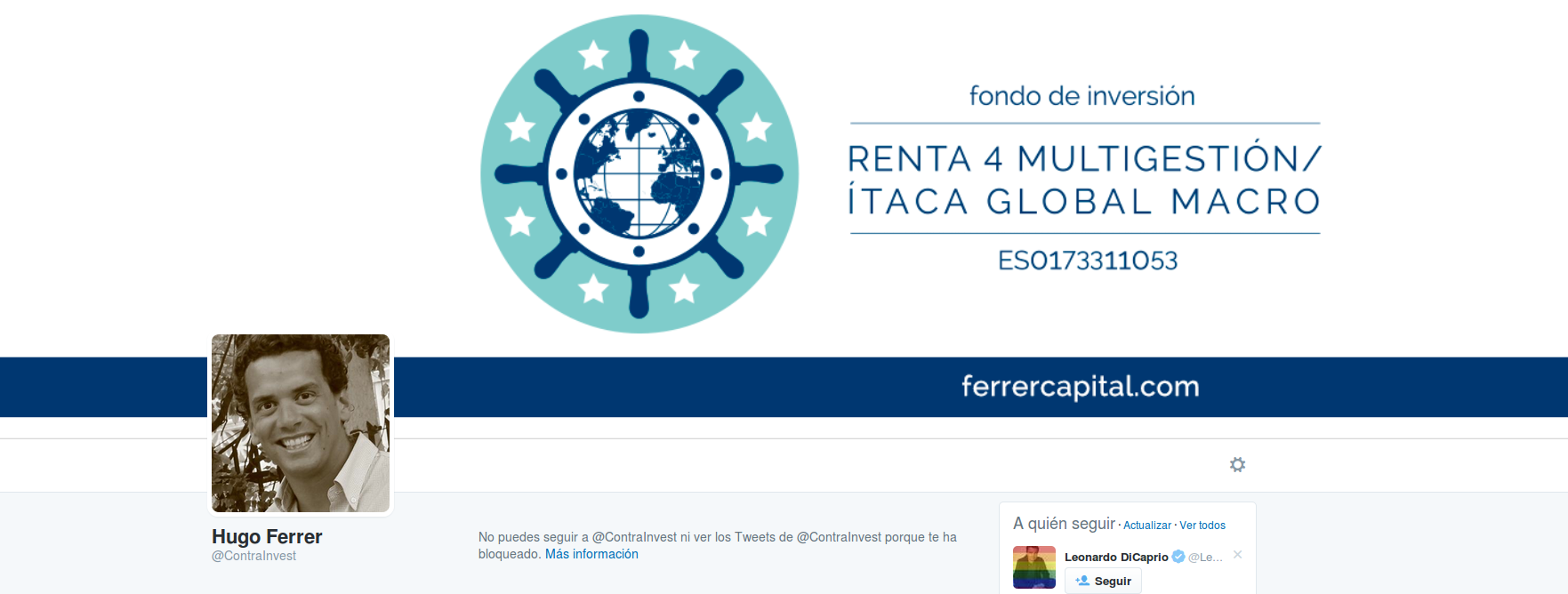Click Actualizar in A quién seguir

[x=1147, y=526]
